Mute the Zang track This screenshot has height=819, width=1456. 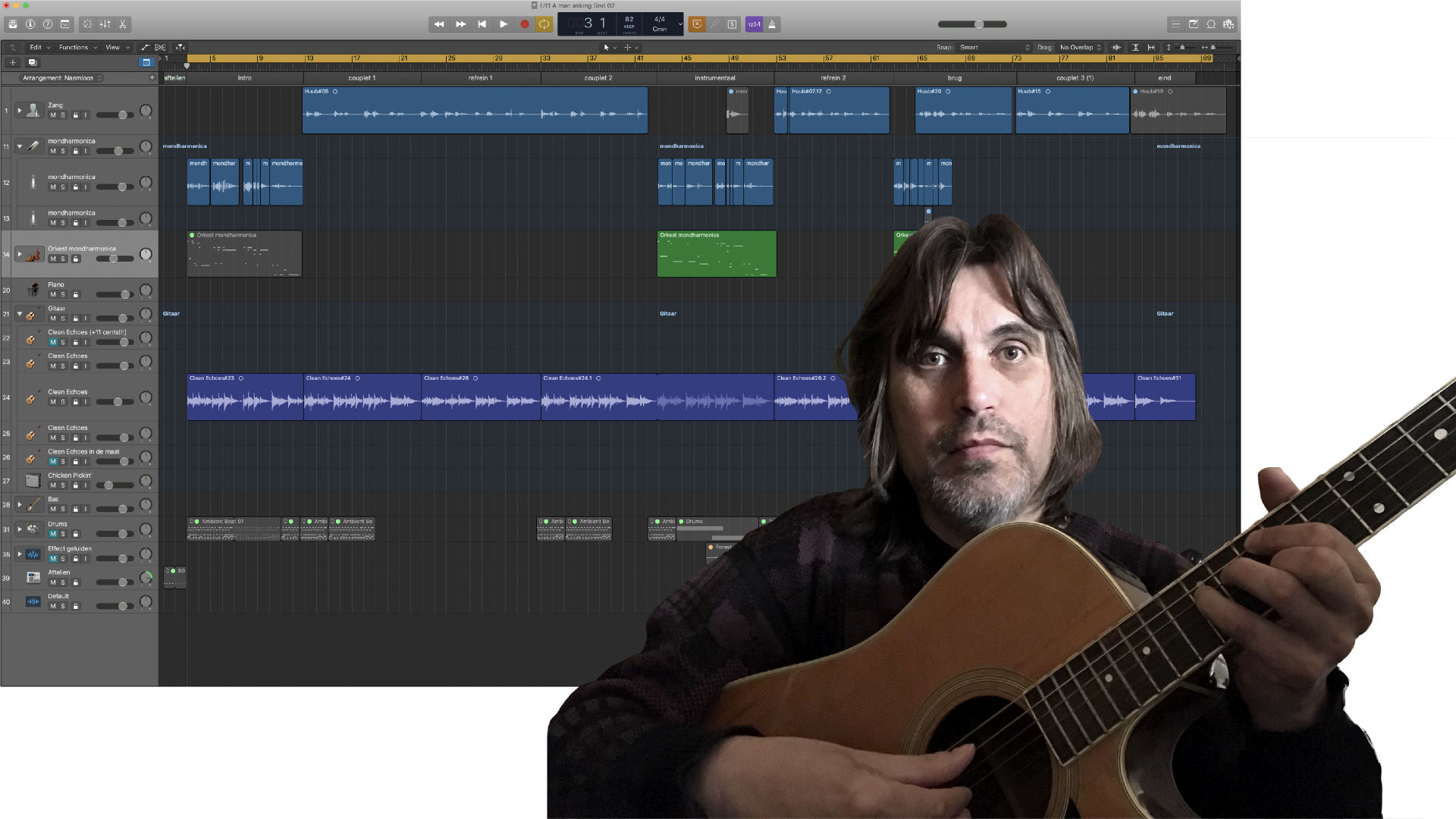coord(53,115)
